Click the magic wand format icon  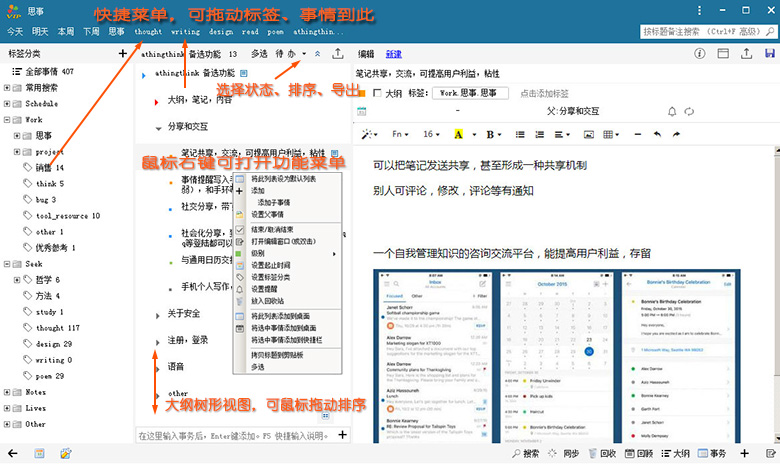tap(367, 134)
